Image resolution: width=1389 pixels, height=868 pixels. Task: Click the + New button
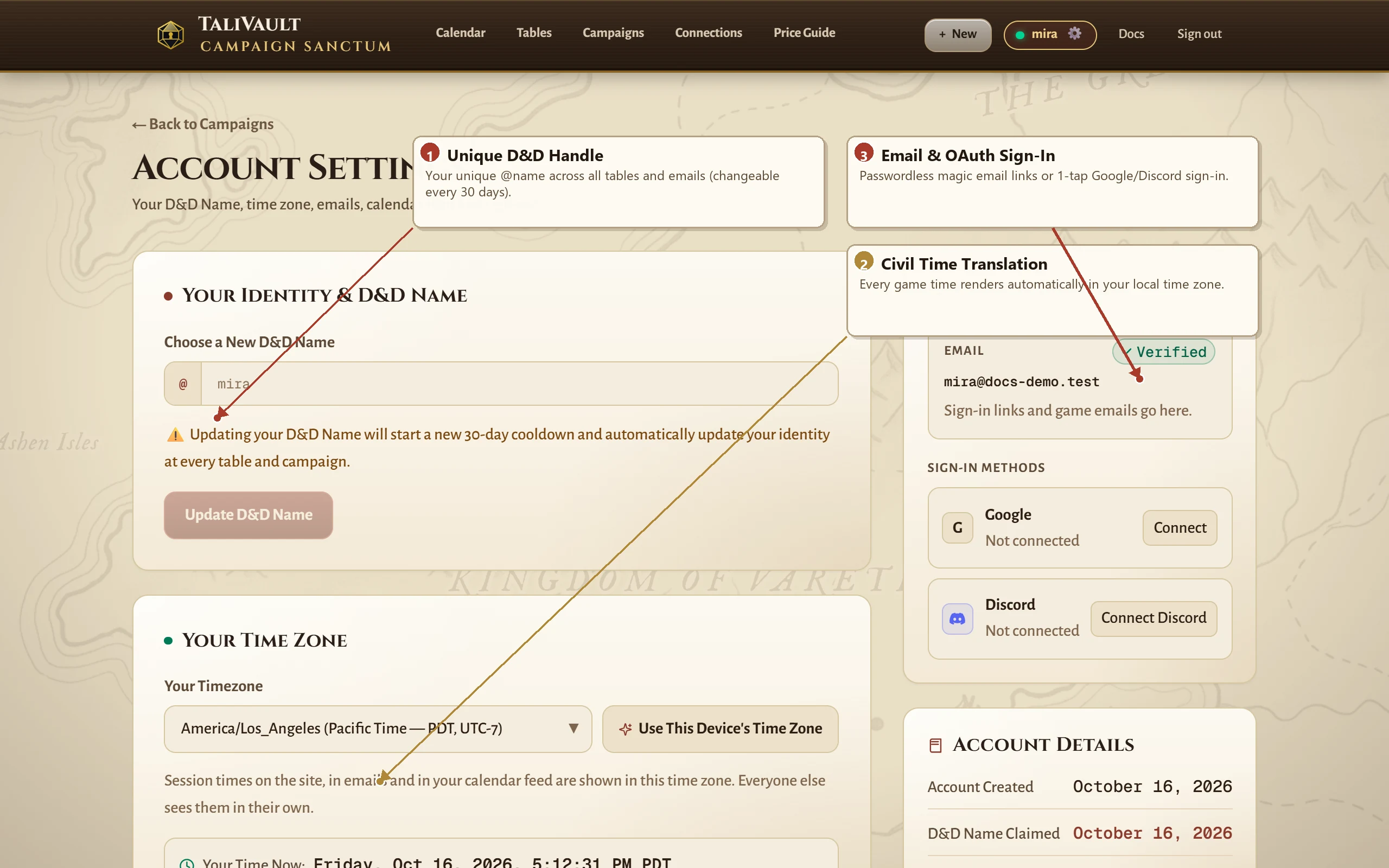click(x=957, y=34)
